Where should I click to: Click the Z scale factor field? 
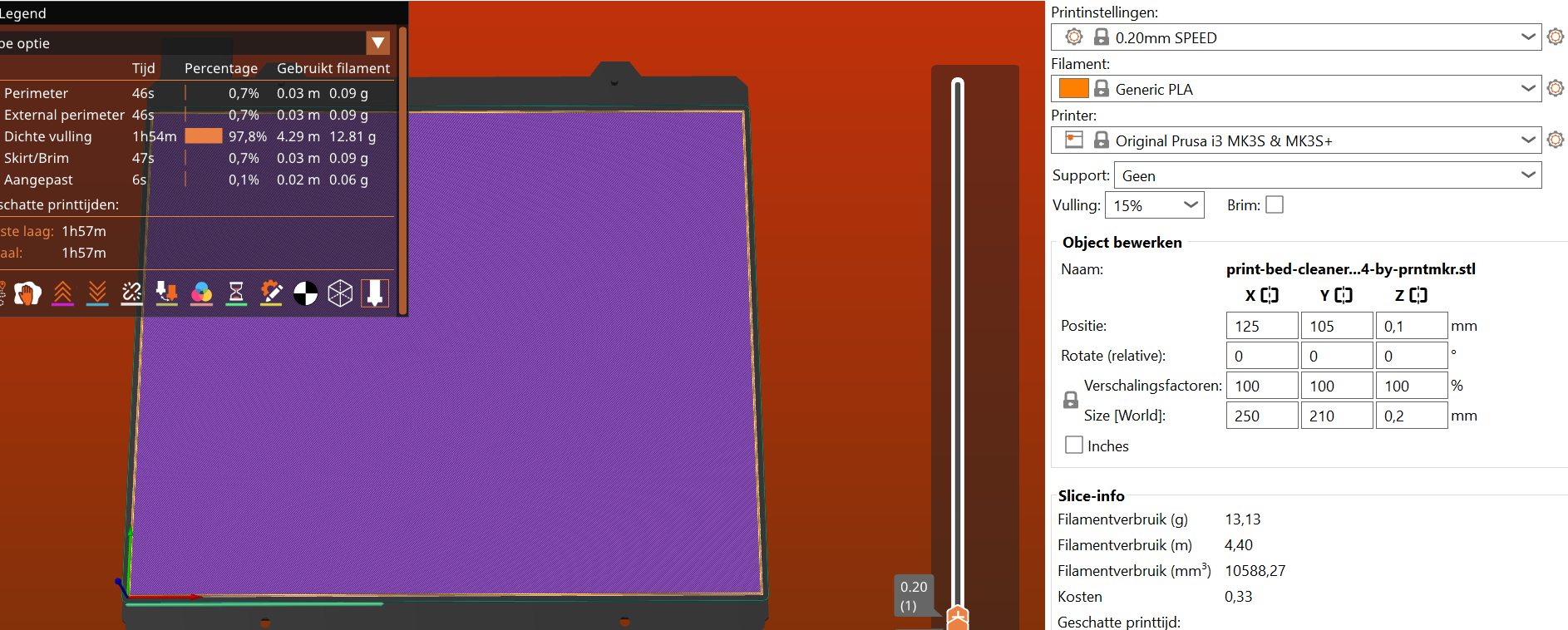point(1412,386)
